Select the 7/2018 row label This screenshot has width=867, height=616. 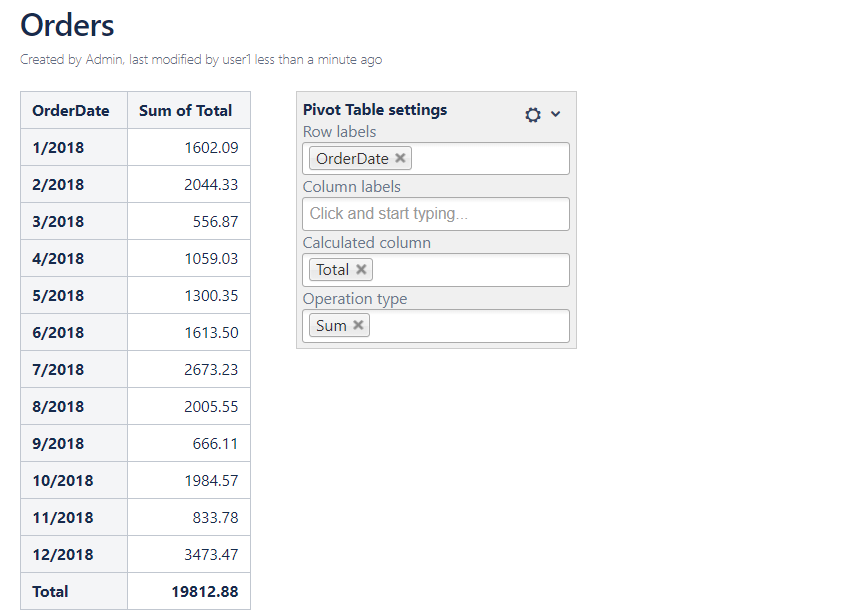58,370
